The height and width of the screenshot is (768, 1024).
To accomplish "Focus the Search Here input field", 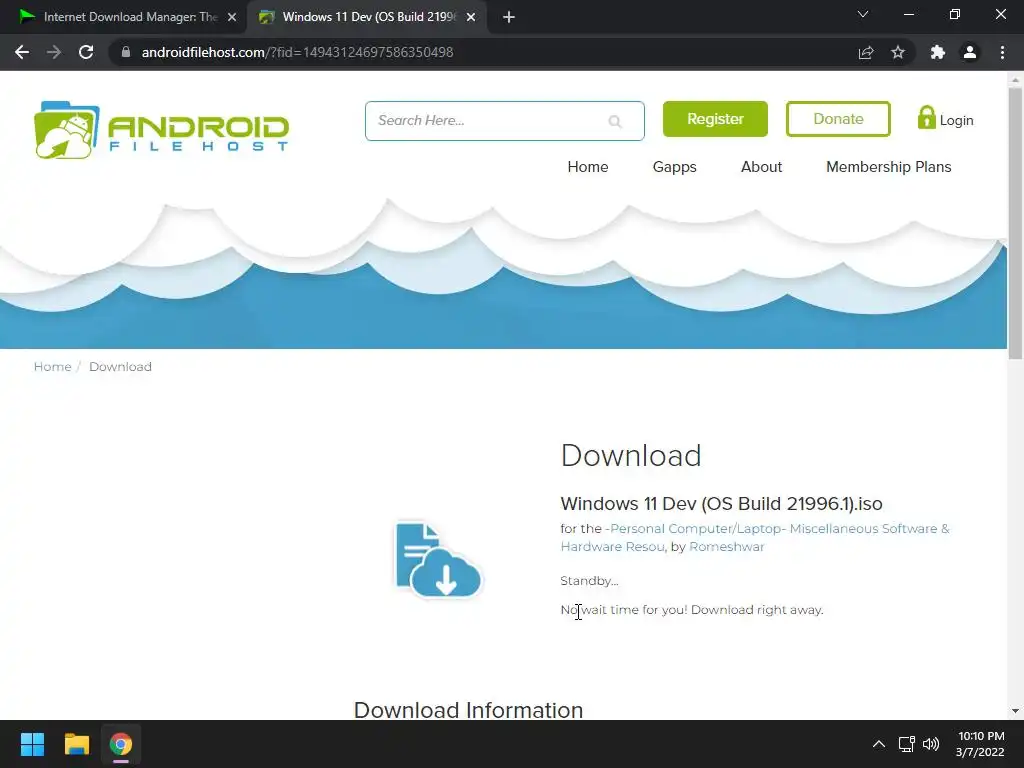I will pyautogui.click(x=504, y=121).
